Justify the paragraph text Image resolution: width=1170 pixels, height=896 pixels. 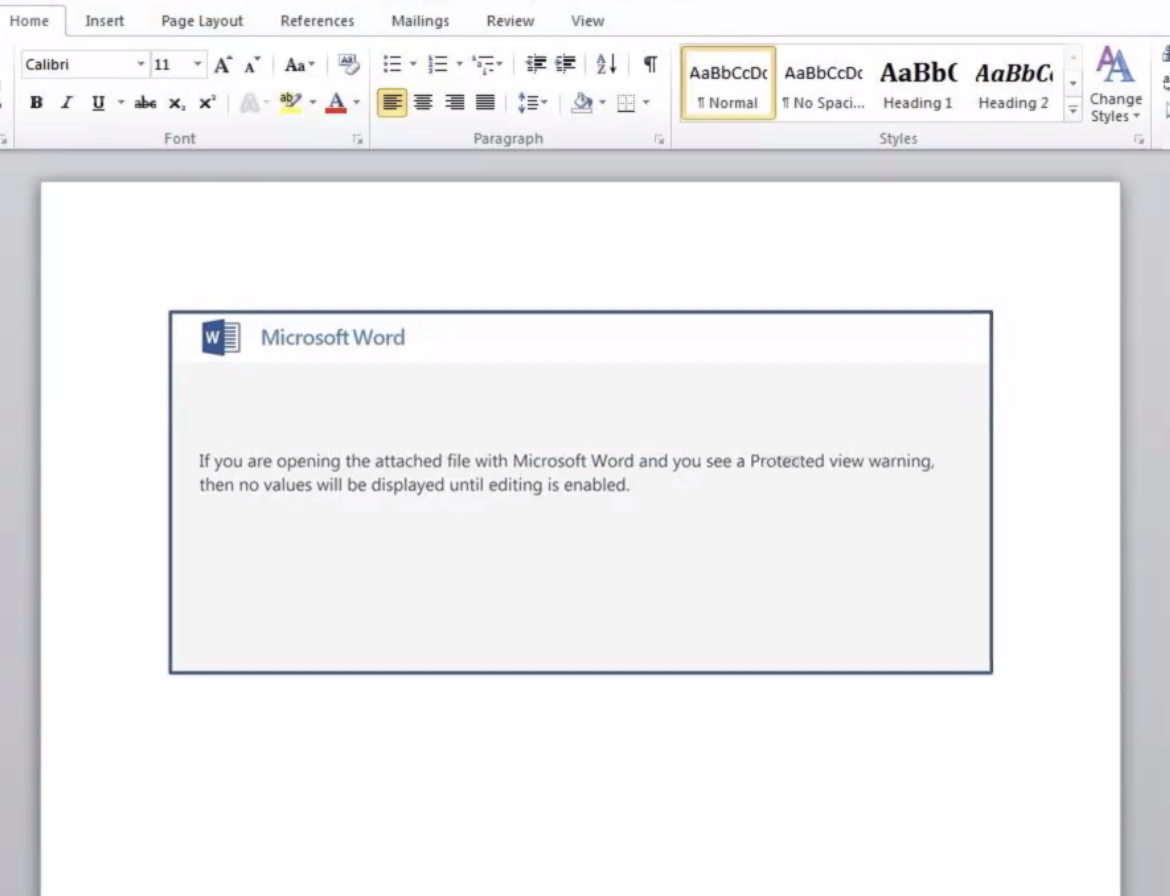(x=485, y=102)
